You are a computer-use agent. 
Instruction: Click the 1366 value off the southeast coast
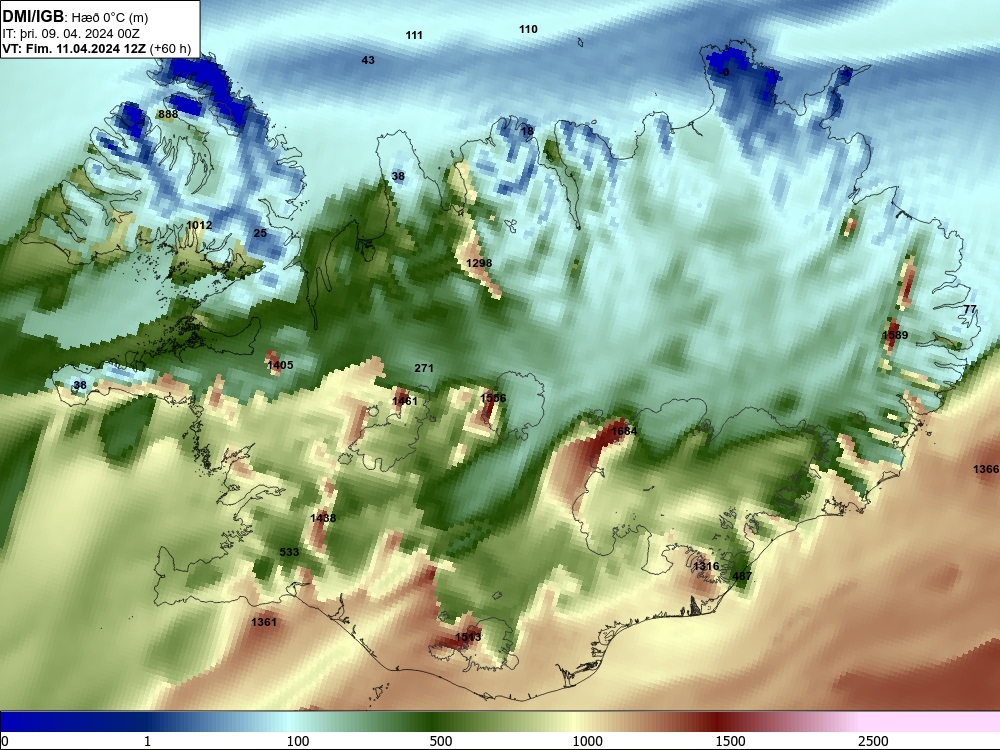coord(986,469)
